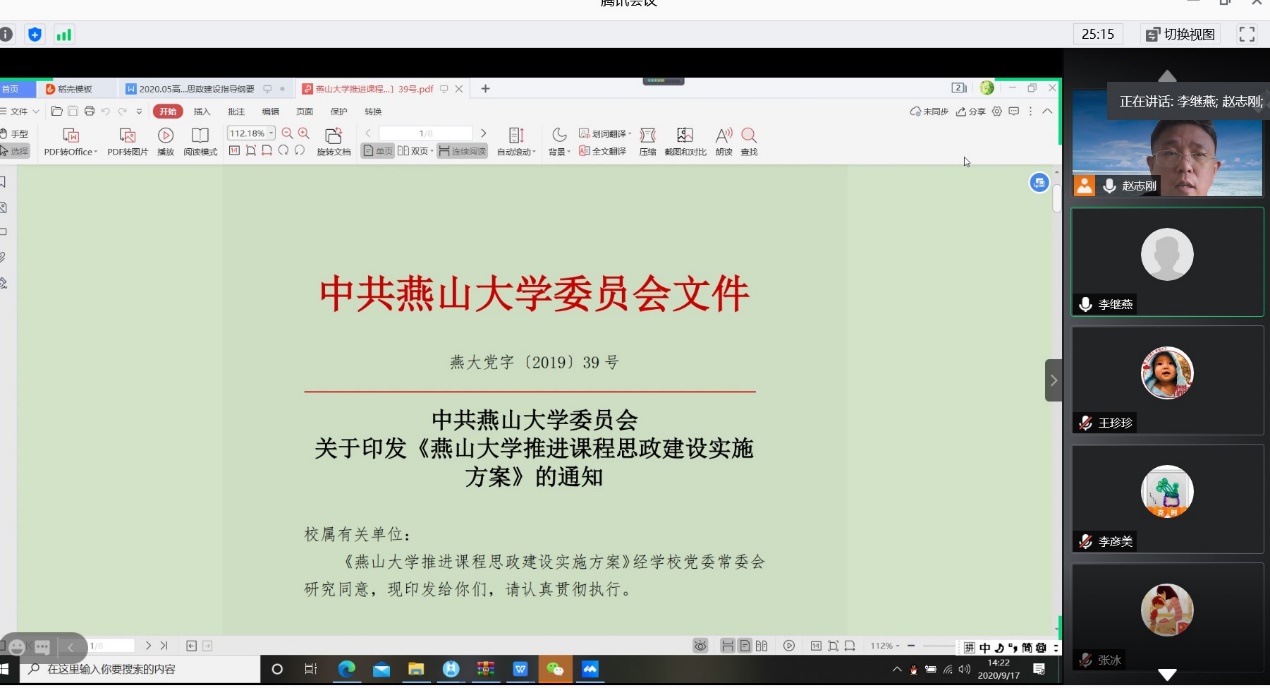This screenshot has height=688, width=1270.
Task: Toggle 单页 single page view
Action: tap(377, 151)
